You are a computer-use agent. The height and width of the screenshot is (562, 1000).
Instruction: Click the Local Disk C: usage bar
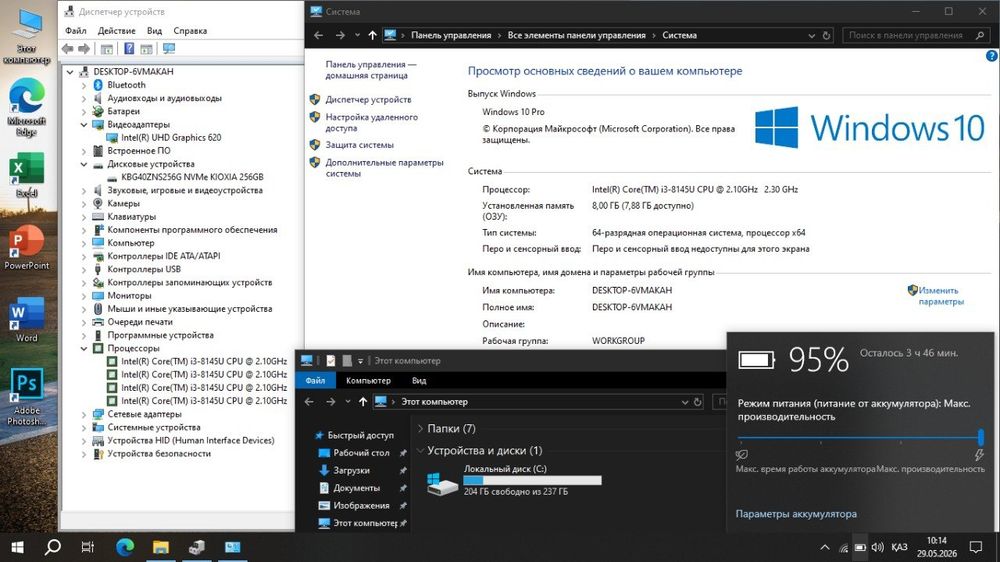click(533, 480)
